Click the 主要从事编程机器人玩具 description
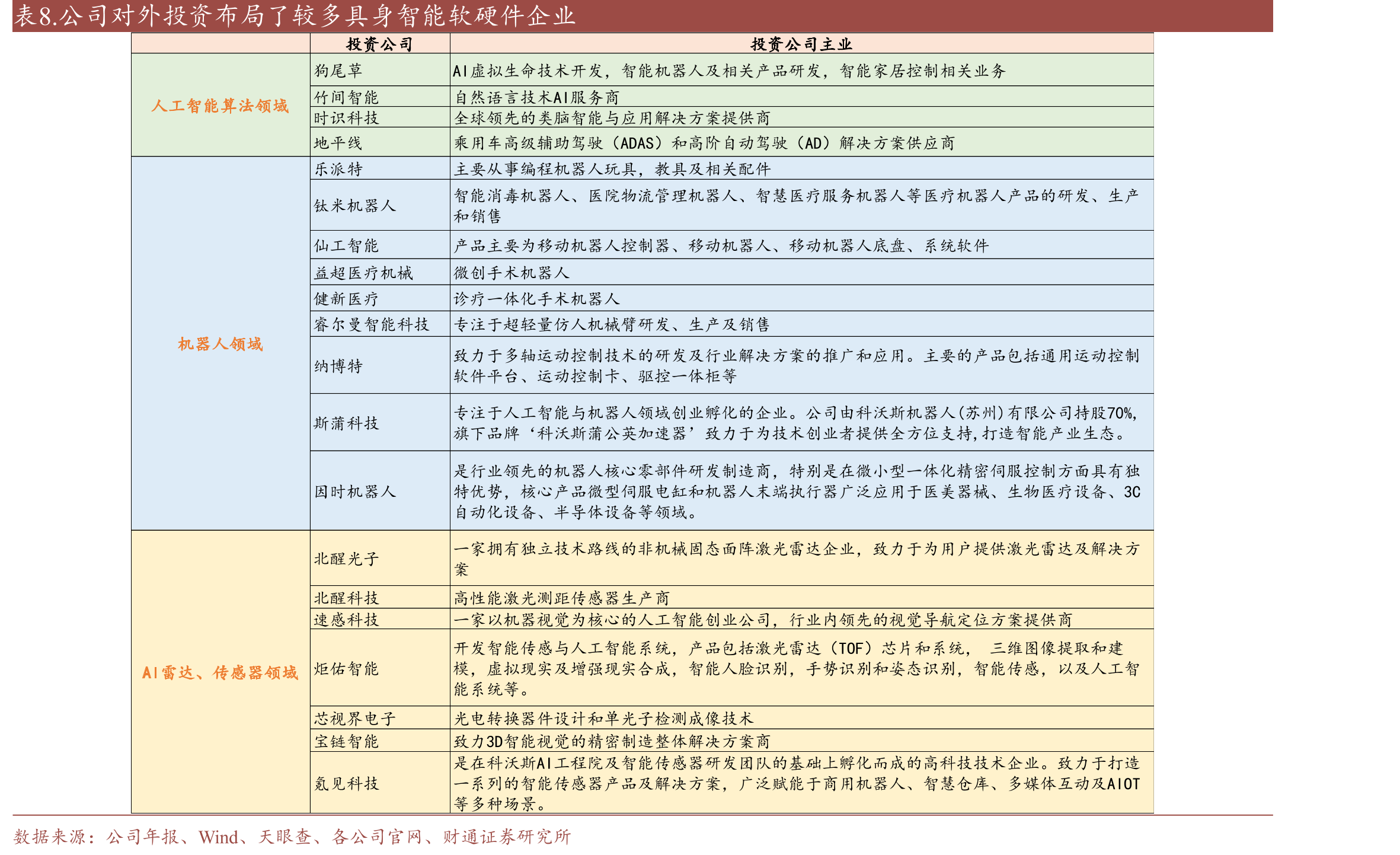This screenshot has width=1400, height=855. 801,168
